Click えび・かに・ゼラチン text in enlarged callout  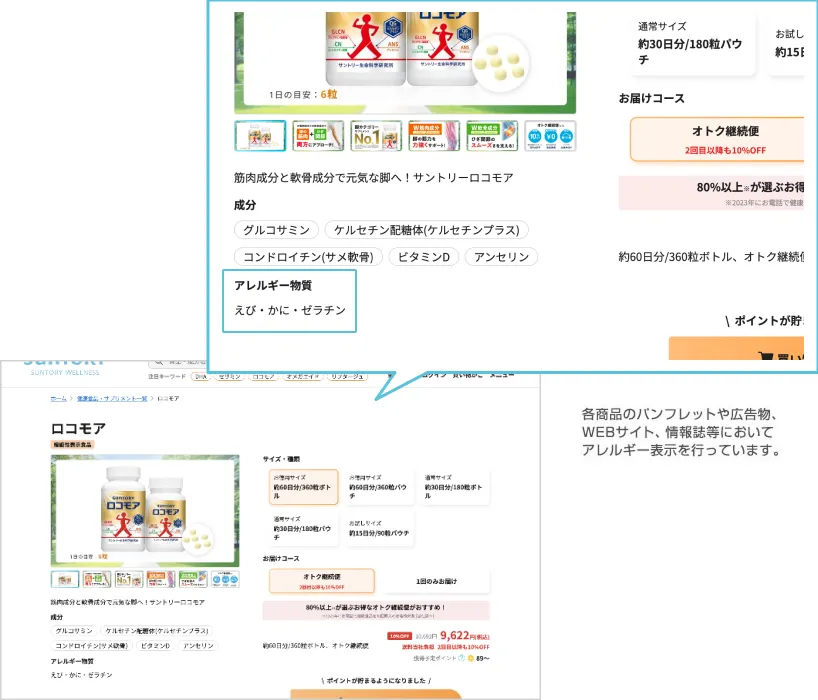pyautogui.click(x=290, y=310)
